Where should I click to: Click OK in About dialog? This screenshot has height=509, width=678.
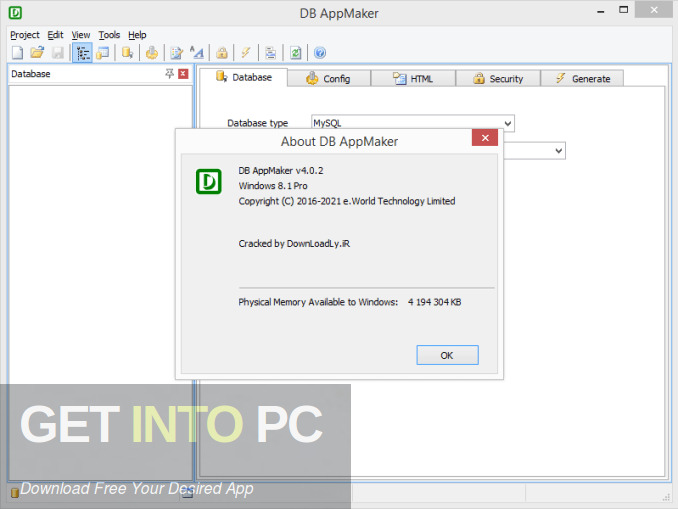447,355
